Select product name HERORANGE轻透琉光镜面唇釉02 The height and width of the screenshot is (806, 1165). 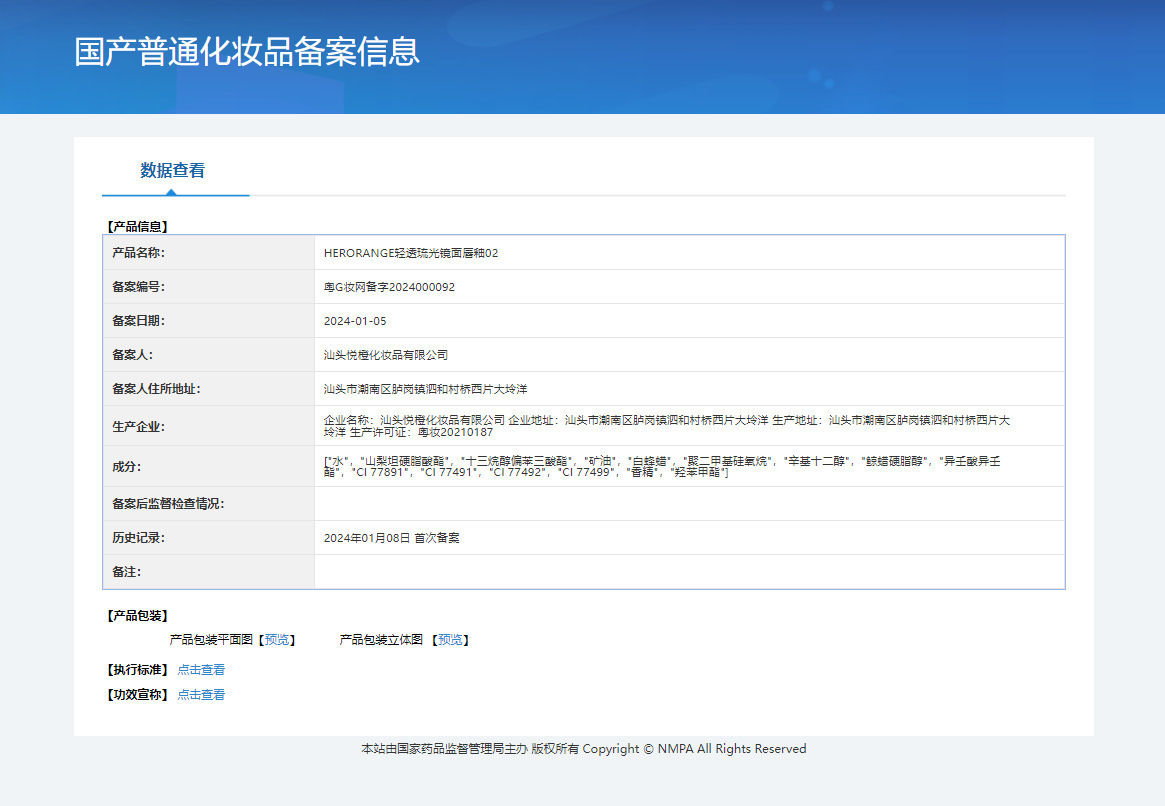pyautogui.click(x=411, y=253)
